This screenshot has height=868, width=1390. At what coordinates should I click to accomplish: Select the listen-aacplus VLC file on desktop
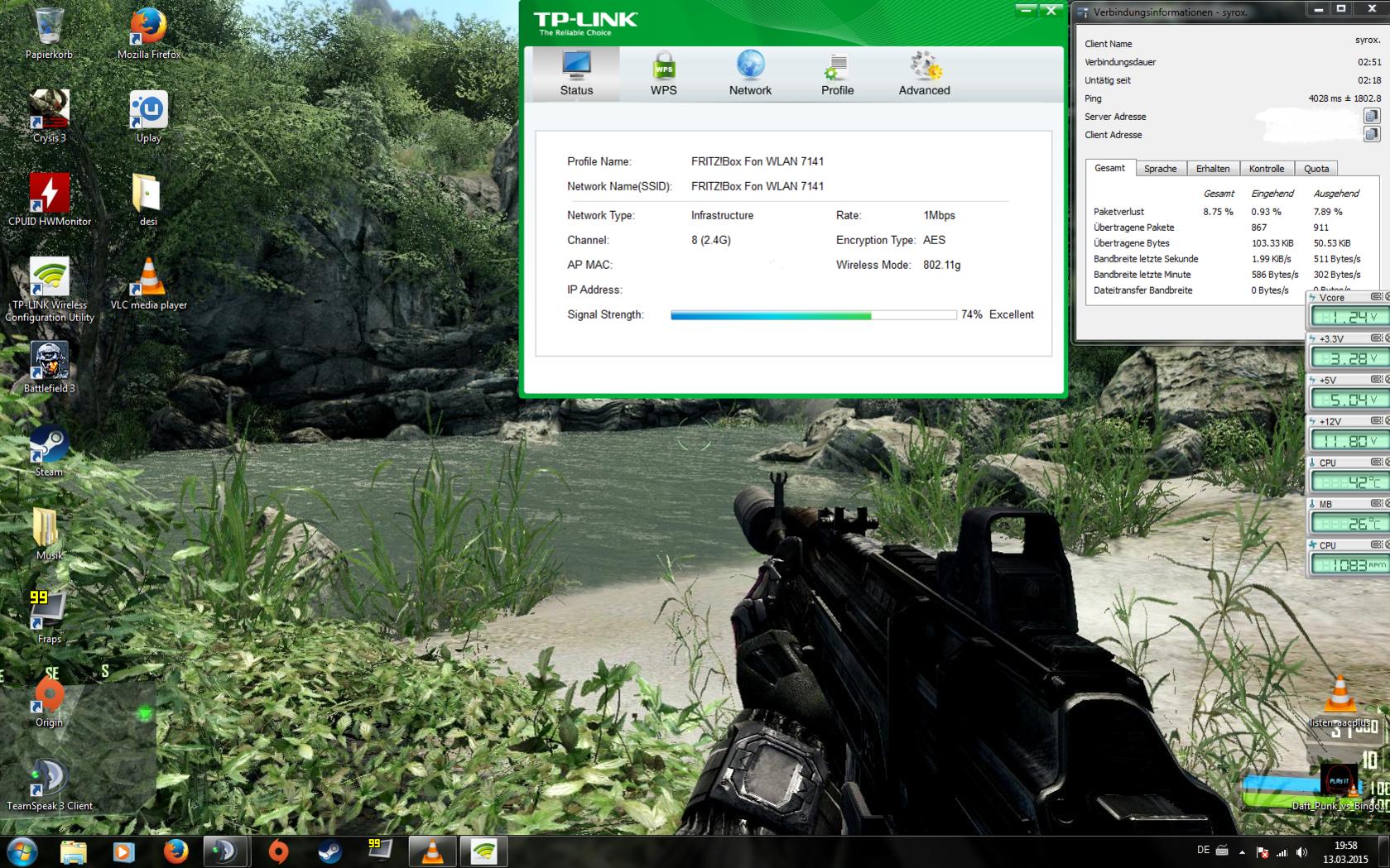1339,702
